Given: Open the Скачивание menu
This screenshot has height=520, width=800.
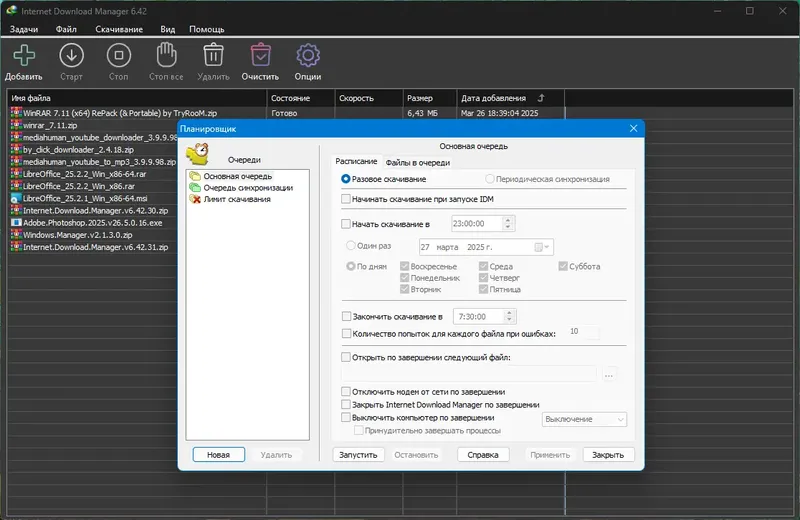Looking at the screenshot, I should click(x=119, y=29).
